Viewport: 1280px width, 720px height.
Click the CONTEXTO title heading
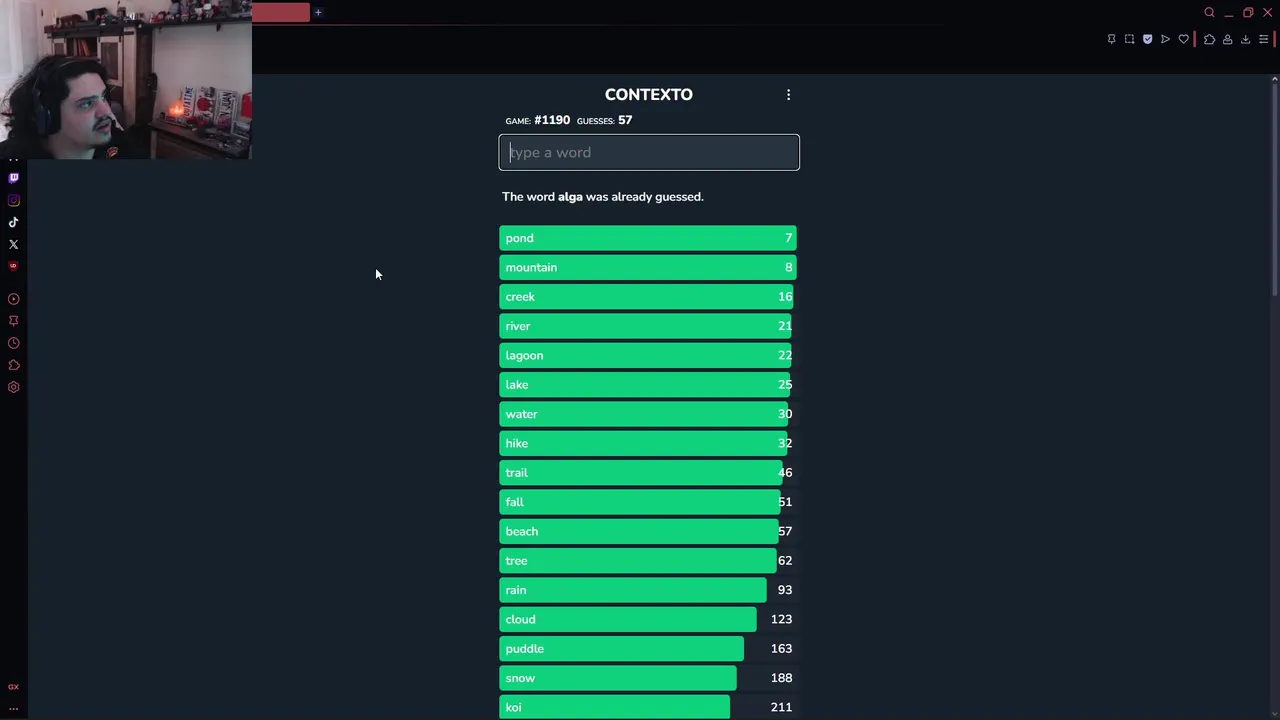(648, 94)
